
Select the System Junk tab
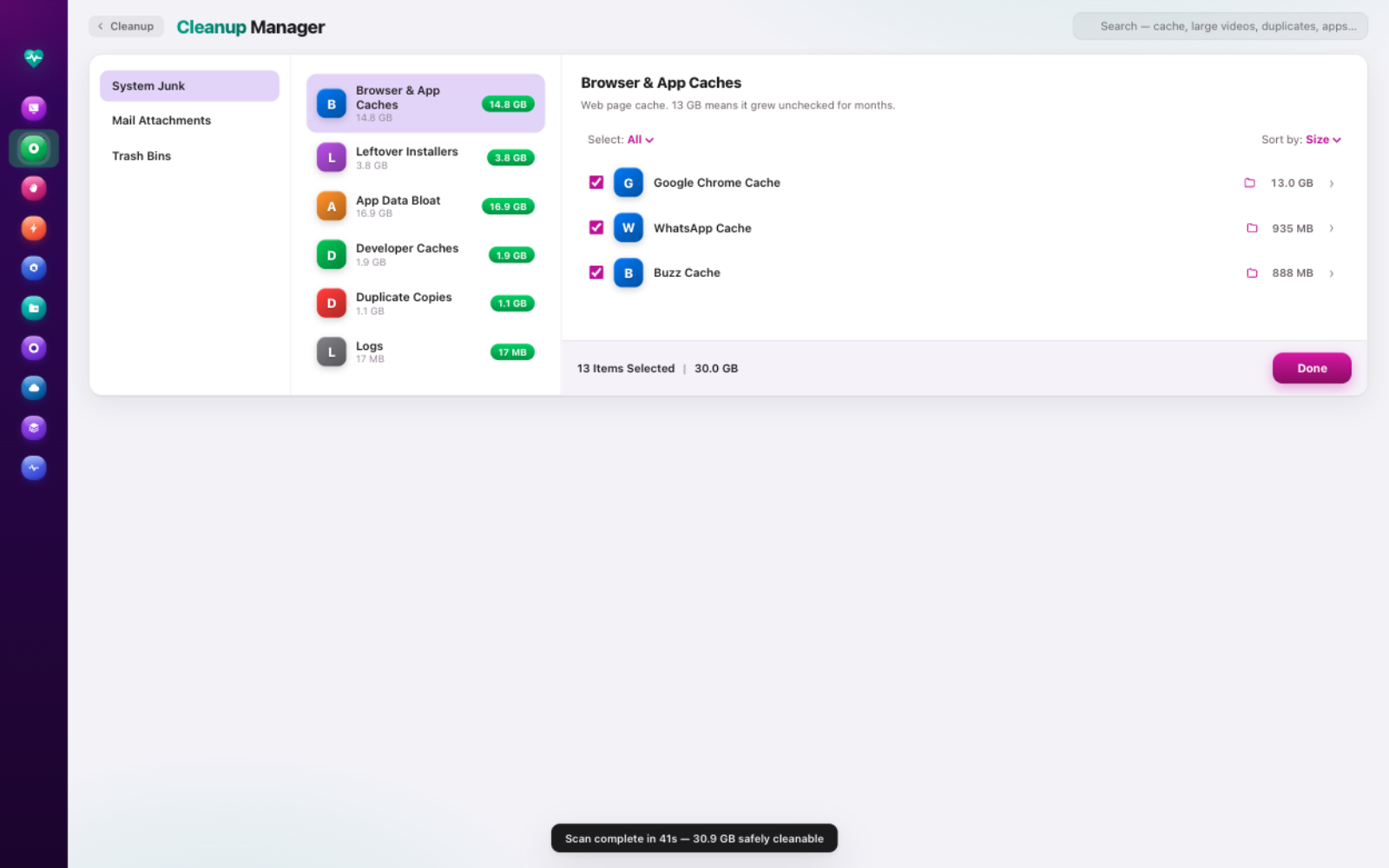coord(189,86)
